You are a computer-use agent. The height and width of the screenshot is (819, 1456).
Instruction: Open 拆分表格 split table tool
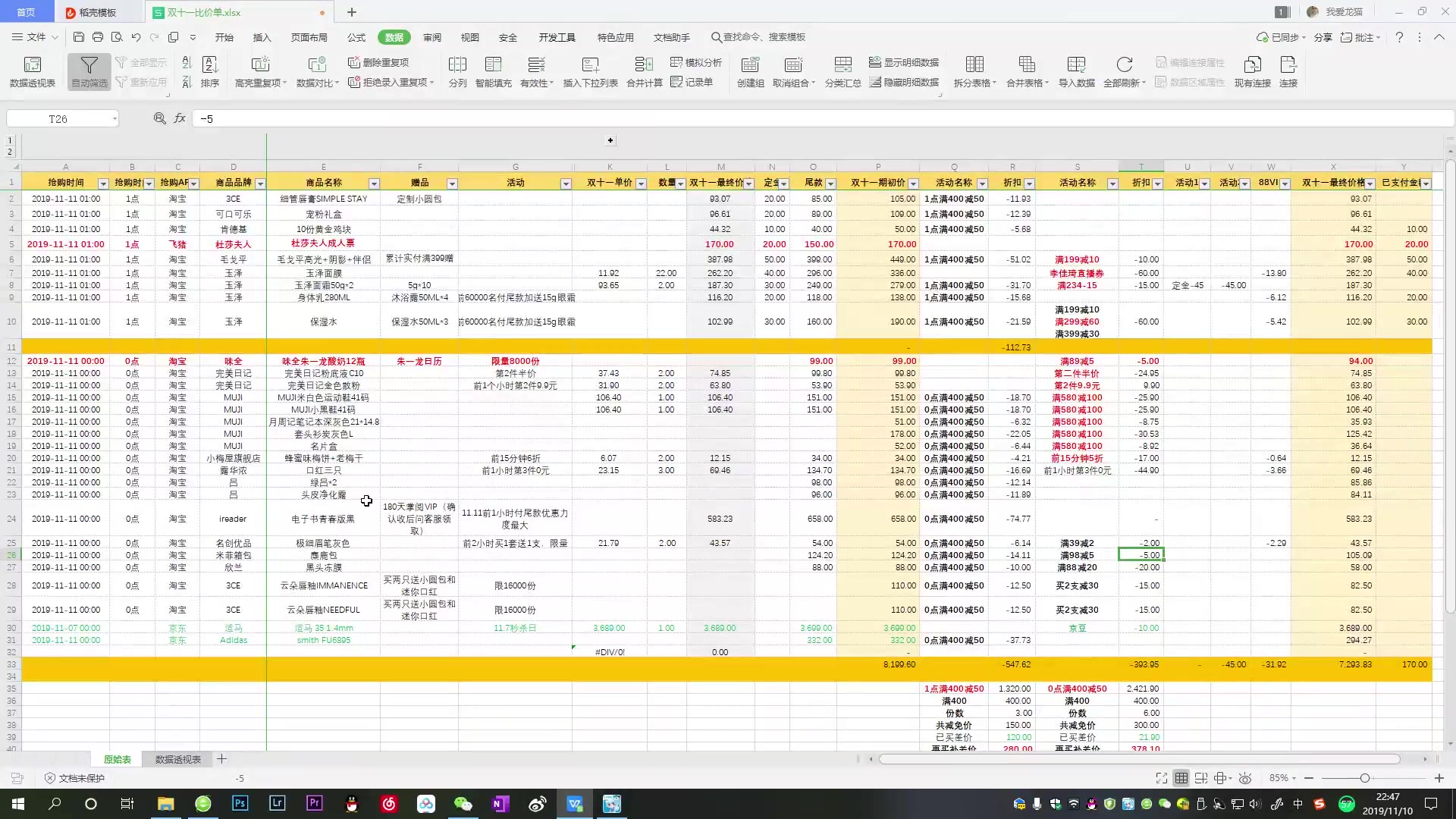click(x=974, y=72)
